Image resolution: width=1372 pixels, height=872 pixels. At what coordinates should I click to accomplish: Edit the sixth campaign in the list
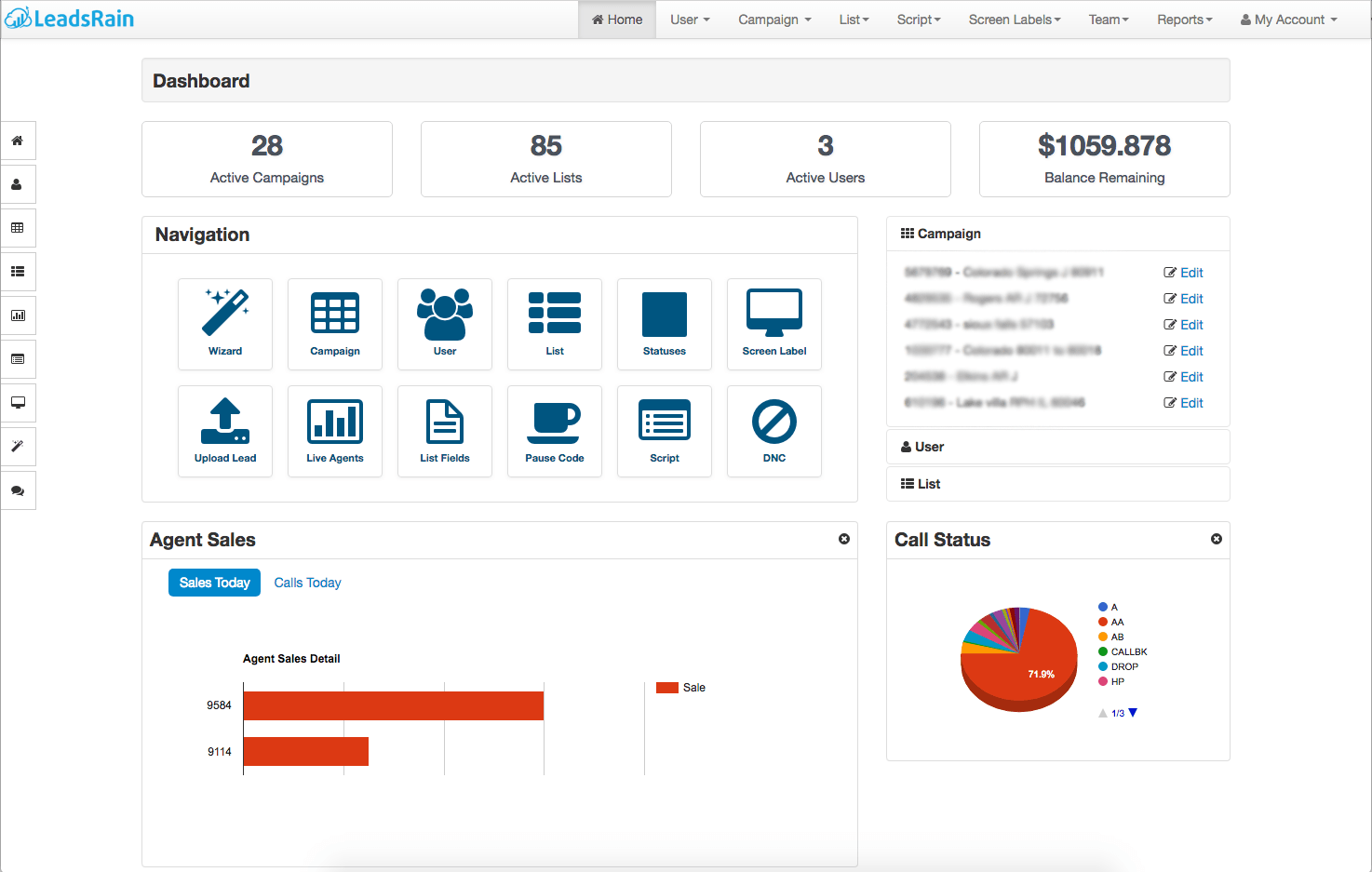pyautogui.click(x=1183, y=403)
